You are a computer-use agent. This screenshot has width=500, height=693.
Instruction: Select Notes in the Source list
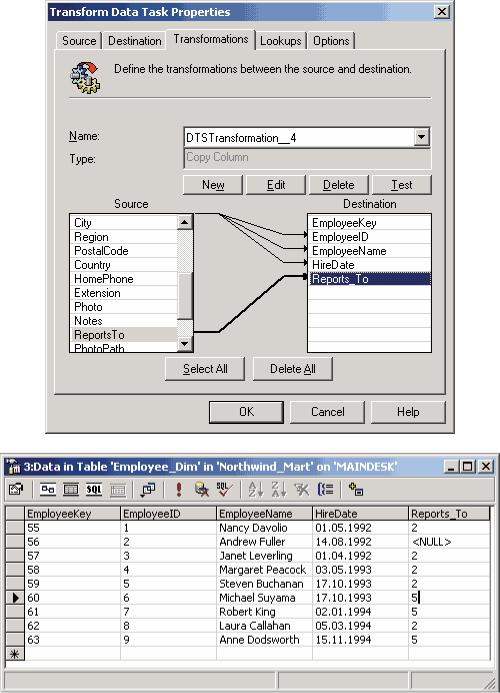[x=124, y=321]
